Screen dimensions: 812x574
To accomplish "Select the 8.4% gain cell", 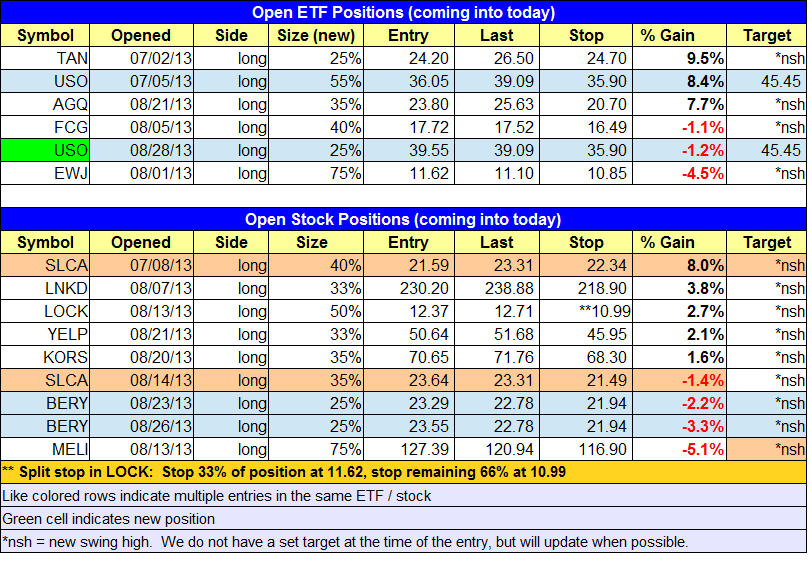I will point(679,81).
